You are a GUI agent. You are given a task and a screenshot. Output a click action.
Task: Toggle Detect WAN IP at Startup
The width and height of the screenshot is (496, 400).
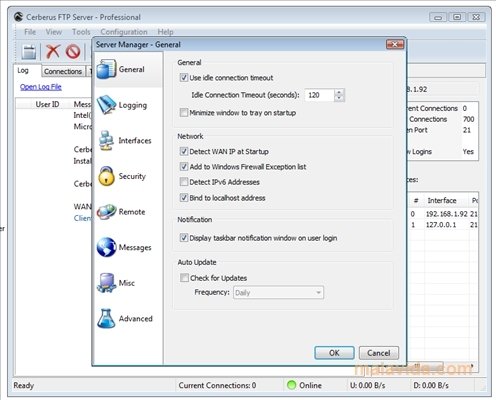point(184,151)
